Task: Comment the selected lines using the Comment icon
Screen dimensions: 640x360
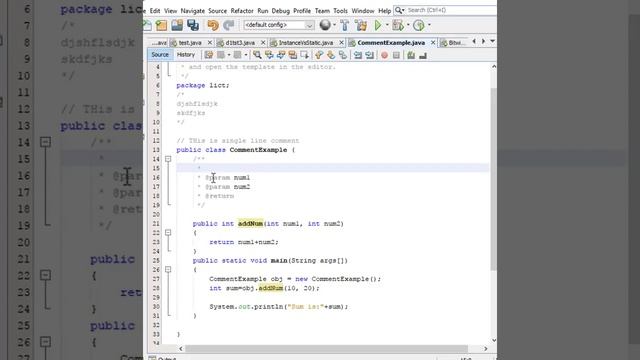Action: tap(411, 55)
